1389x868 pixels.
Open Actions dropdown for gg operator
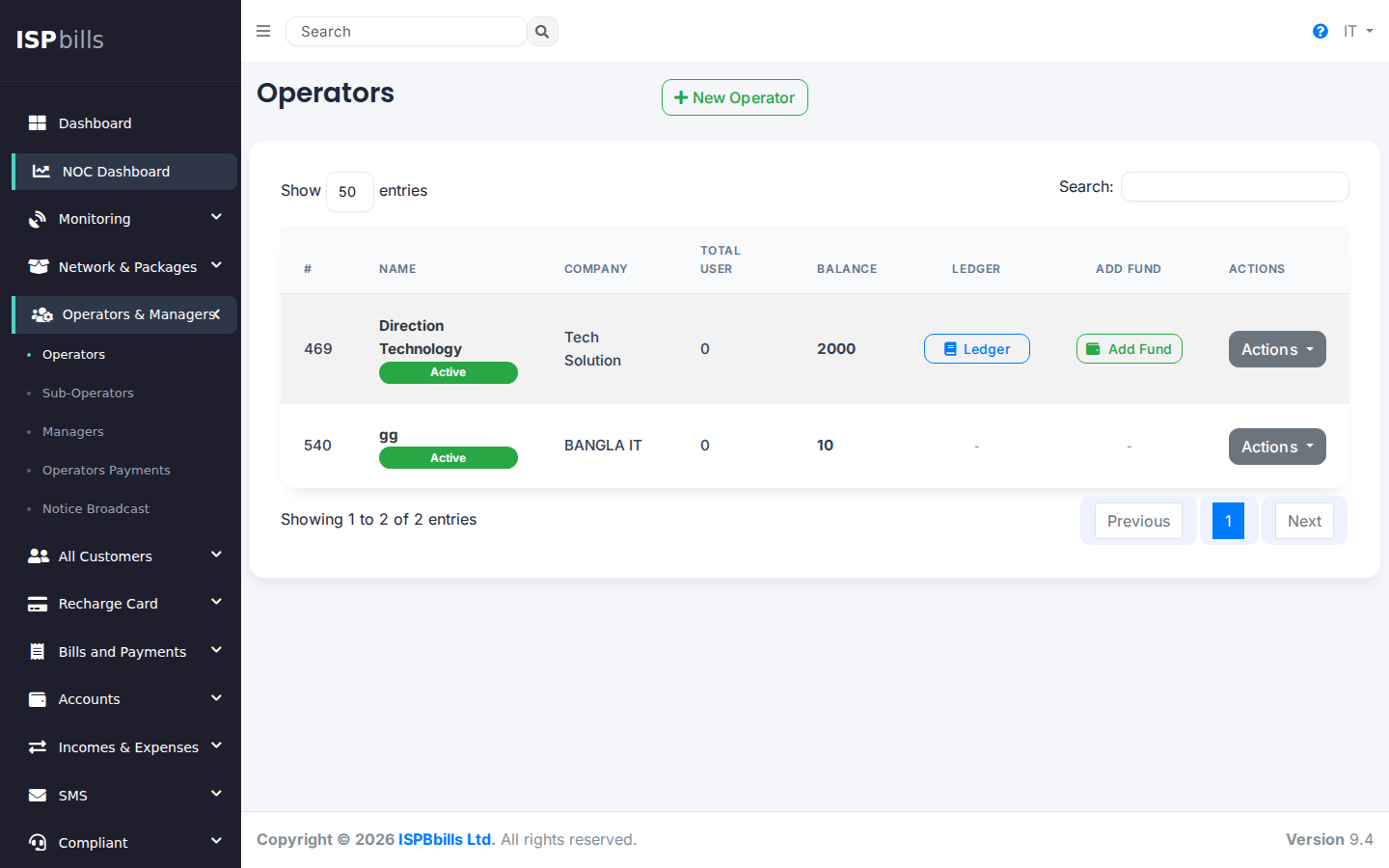click(1277, 447)
